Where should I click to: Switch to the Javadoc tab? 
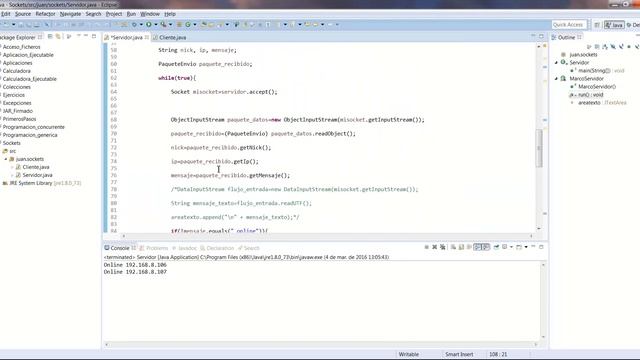[x=184, y=248]
